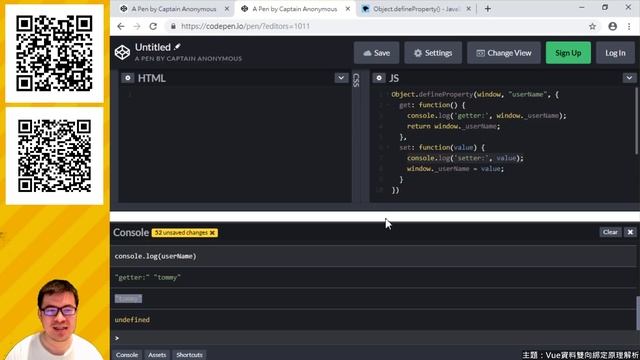
Task: Bookmark this page with star icon
Action: coord(592,27)
